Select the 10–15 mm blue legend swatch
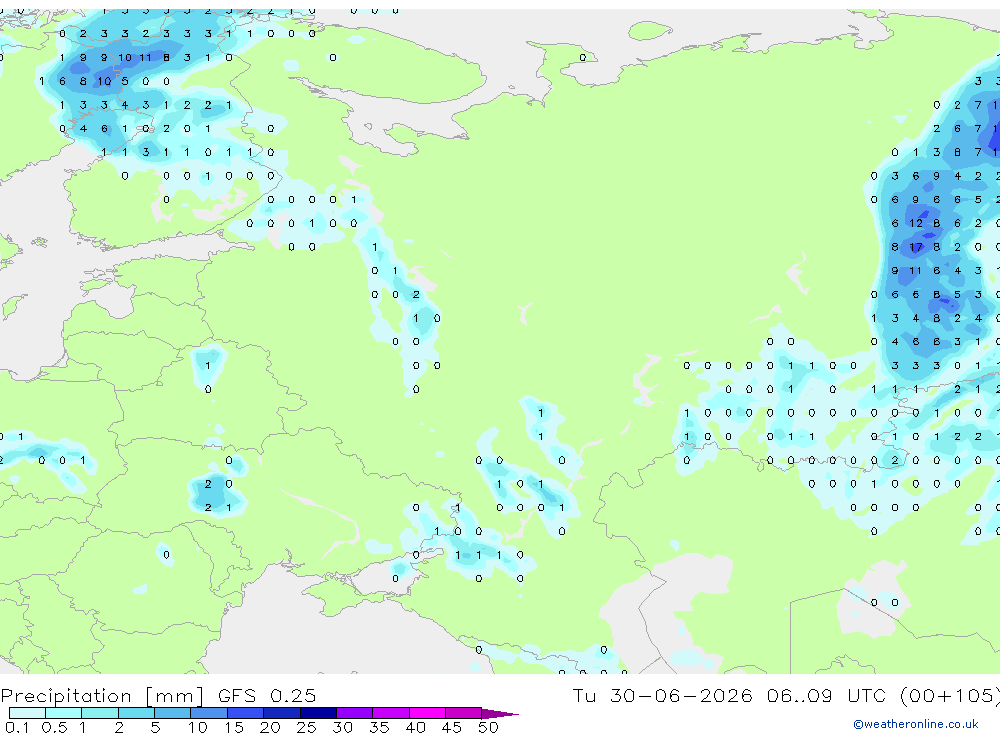The width and height of the screenshot is (1000, 733). click(x=209, y=713)
